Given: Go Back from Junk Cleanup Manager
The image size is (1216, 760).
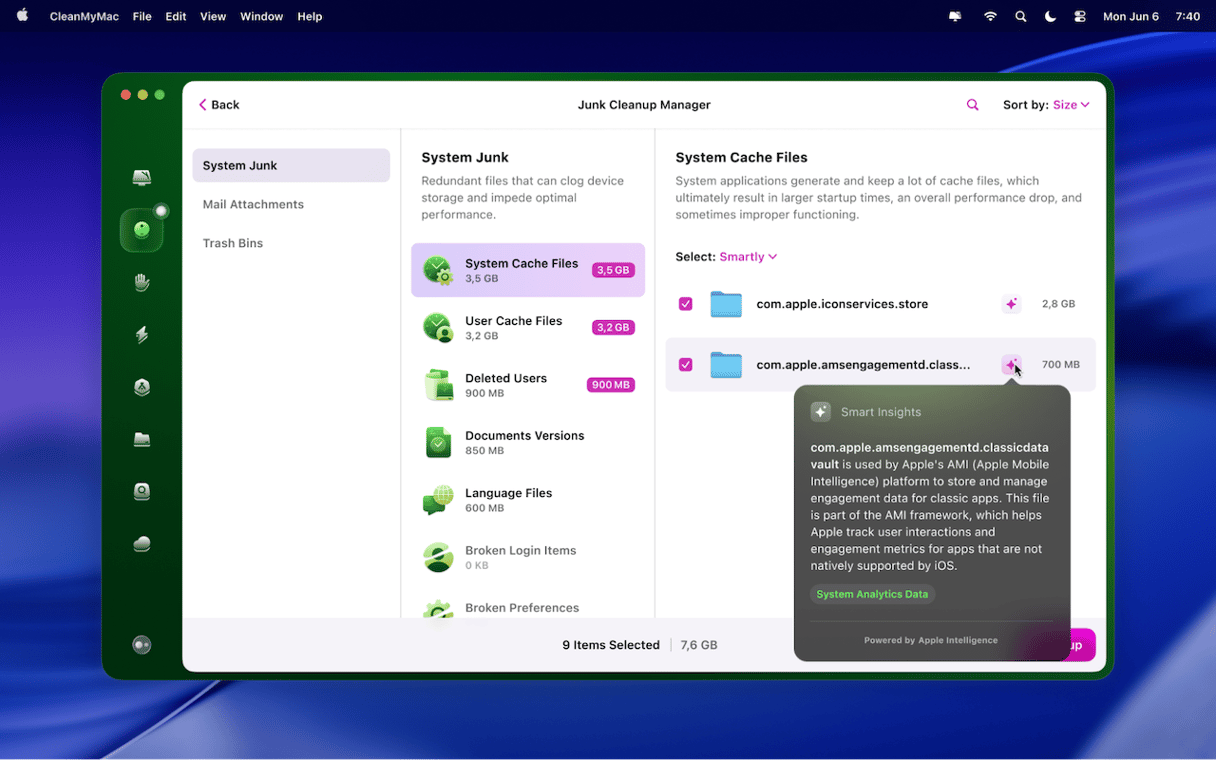Looking at the screenshot, I should tap(219, 105).
